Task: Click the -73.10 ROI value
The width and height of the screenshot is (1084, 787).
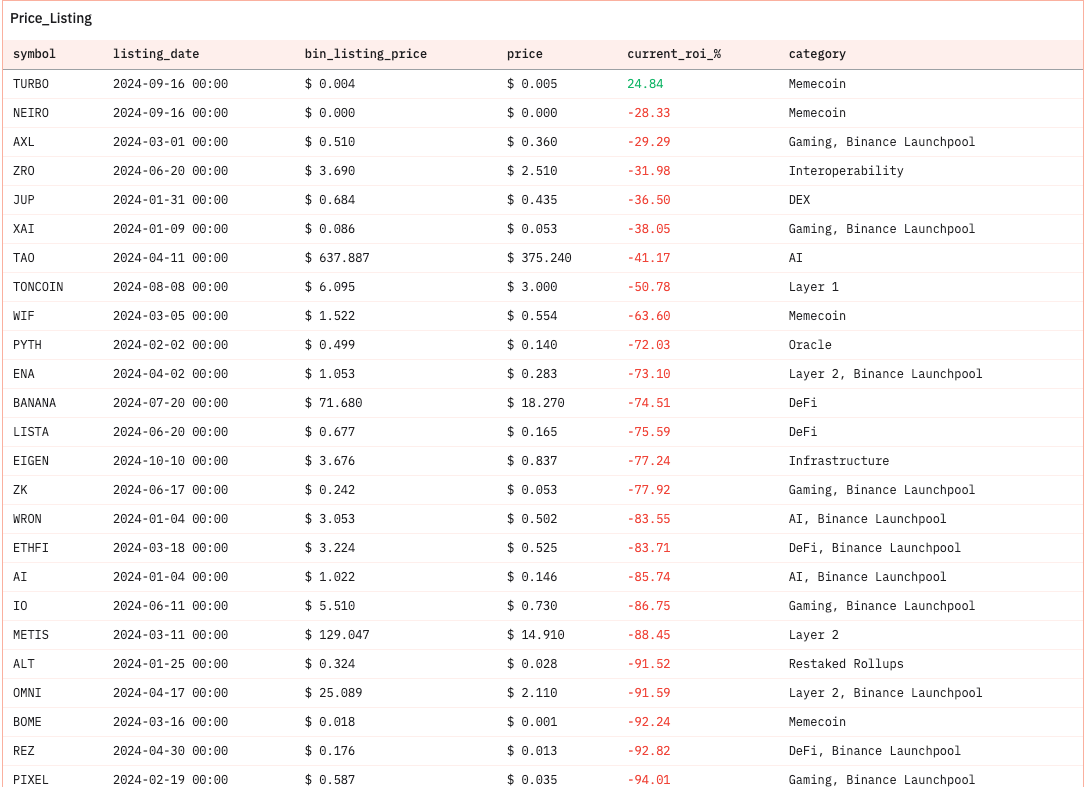Action: [648, 374]
